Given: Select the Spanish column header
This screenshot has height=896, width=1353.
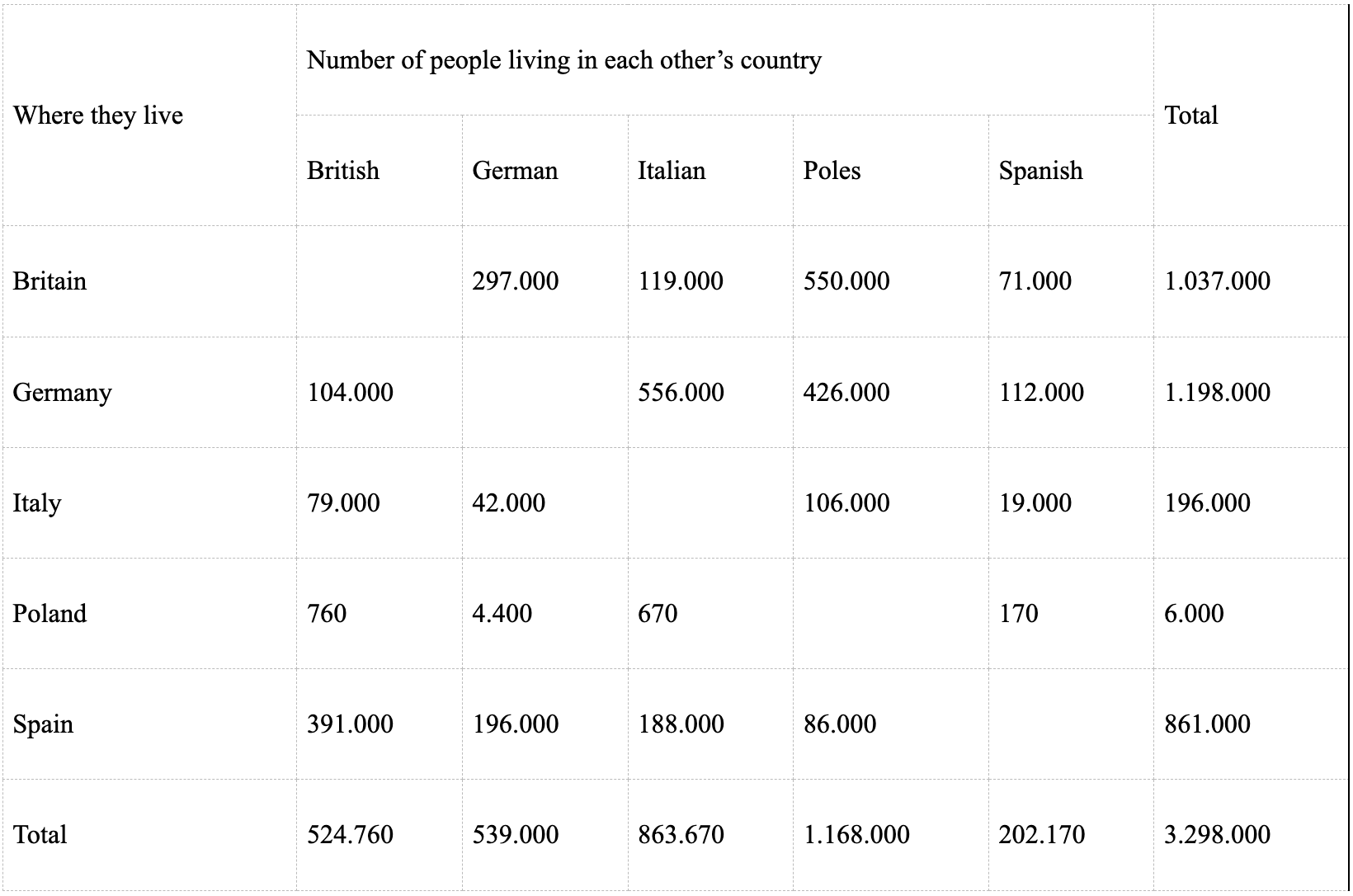Looking at the screenshot, I should click(1071, 170).
